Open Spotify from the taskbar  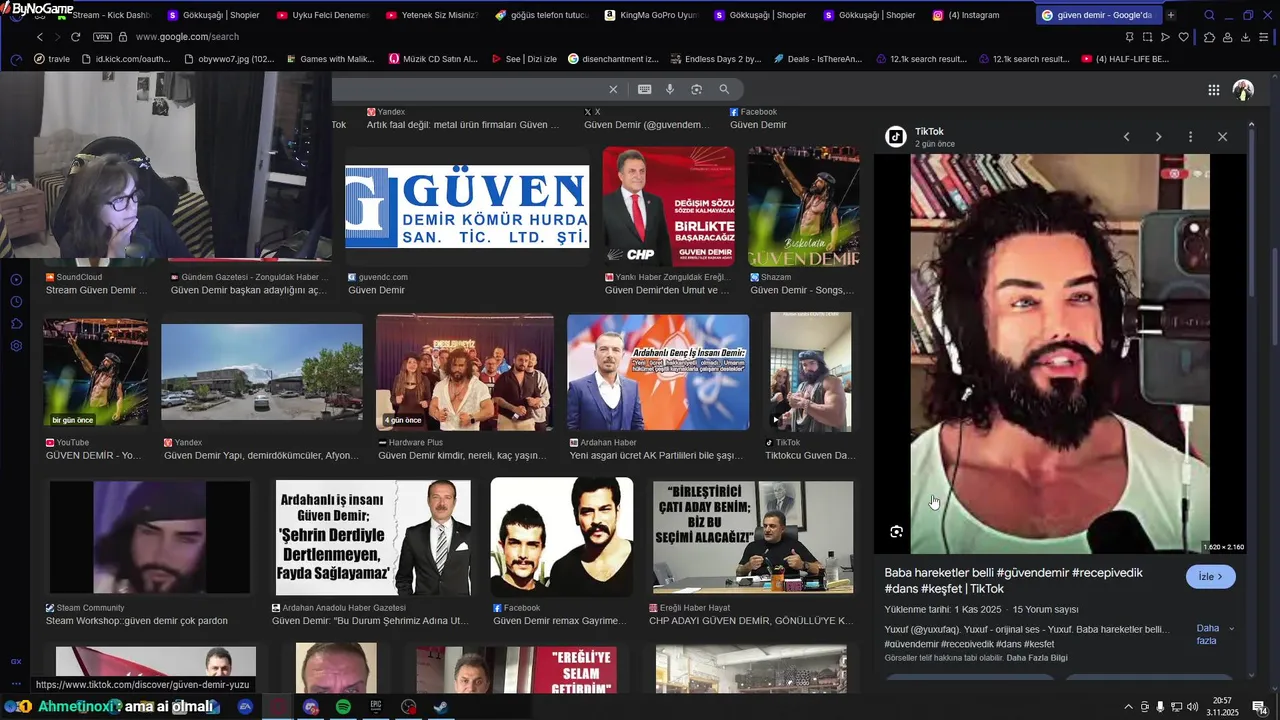pos(343,707)
